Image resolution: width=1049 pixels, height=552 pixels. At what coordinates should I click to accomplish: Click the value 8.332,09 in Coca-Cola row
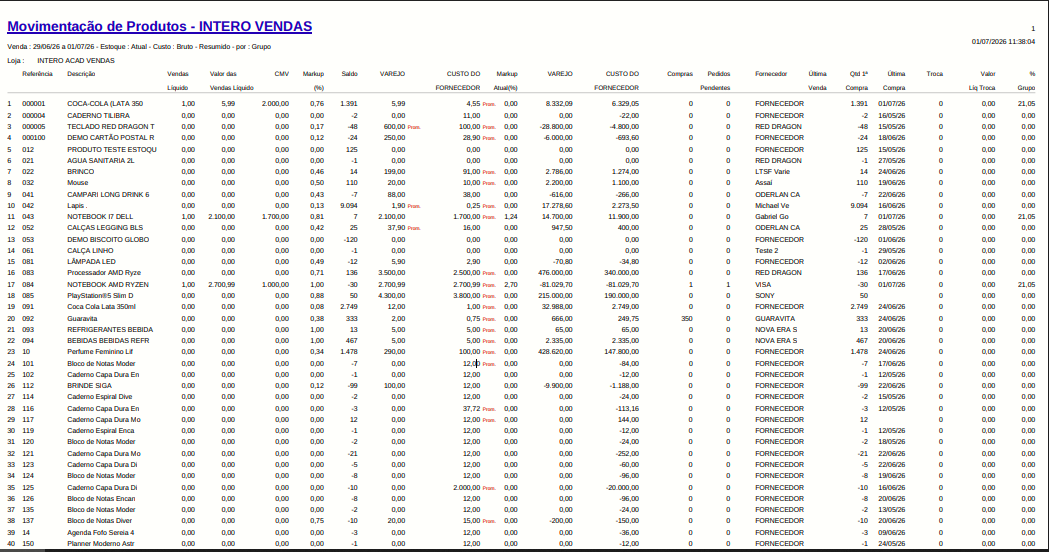point(559,104)
